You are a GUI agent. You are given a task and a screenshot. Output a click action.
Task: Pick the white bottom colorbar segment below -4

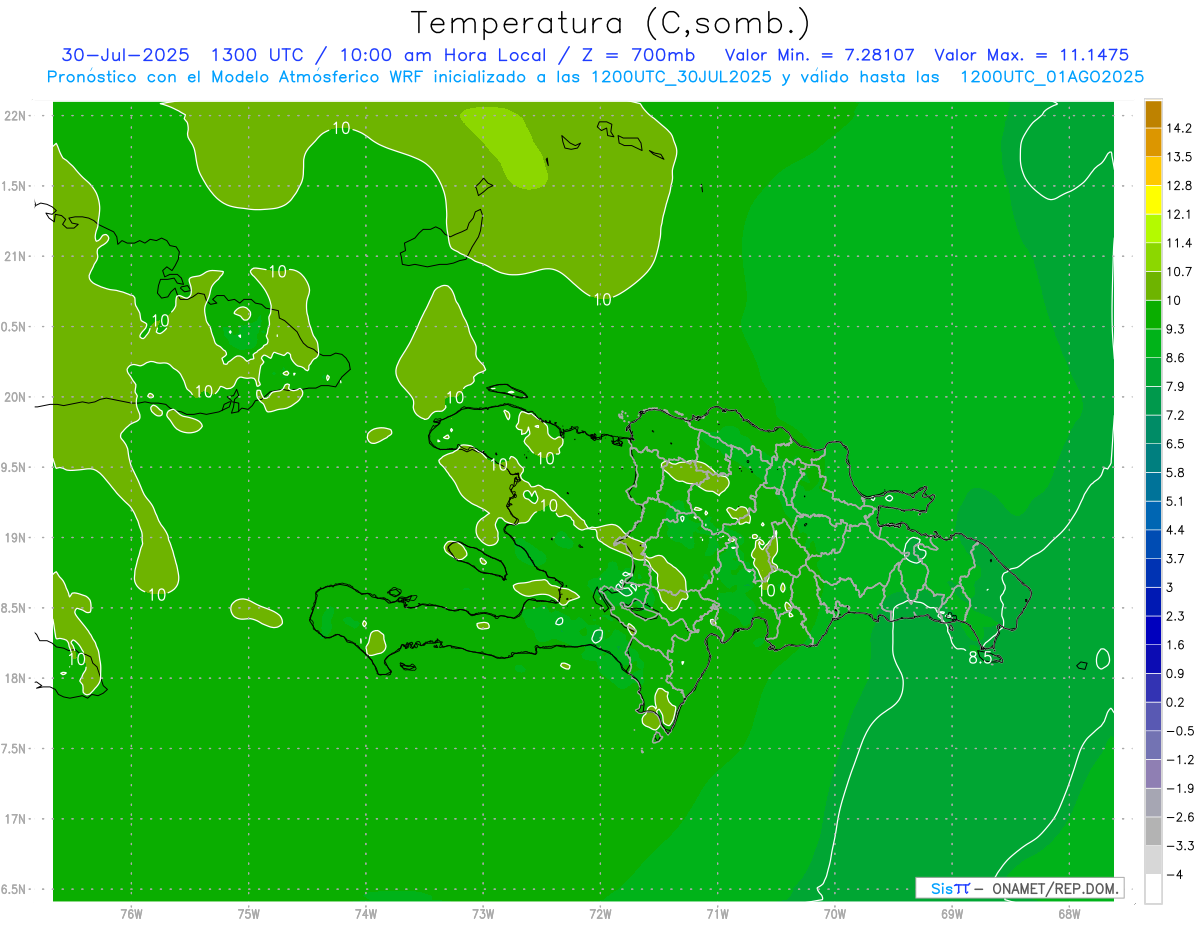(1153, 888)
